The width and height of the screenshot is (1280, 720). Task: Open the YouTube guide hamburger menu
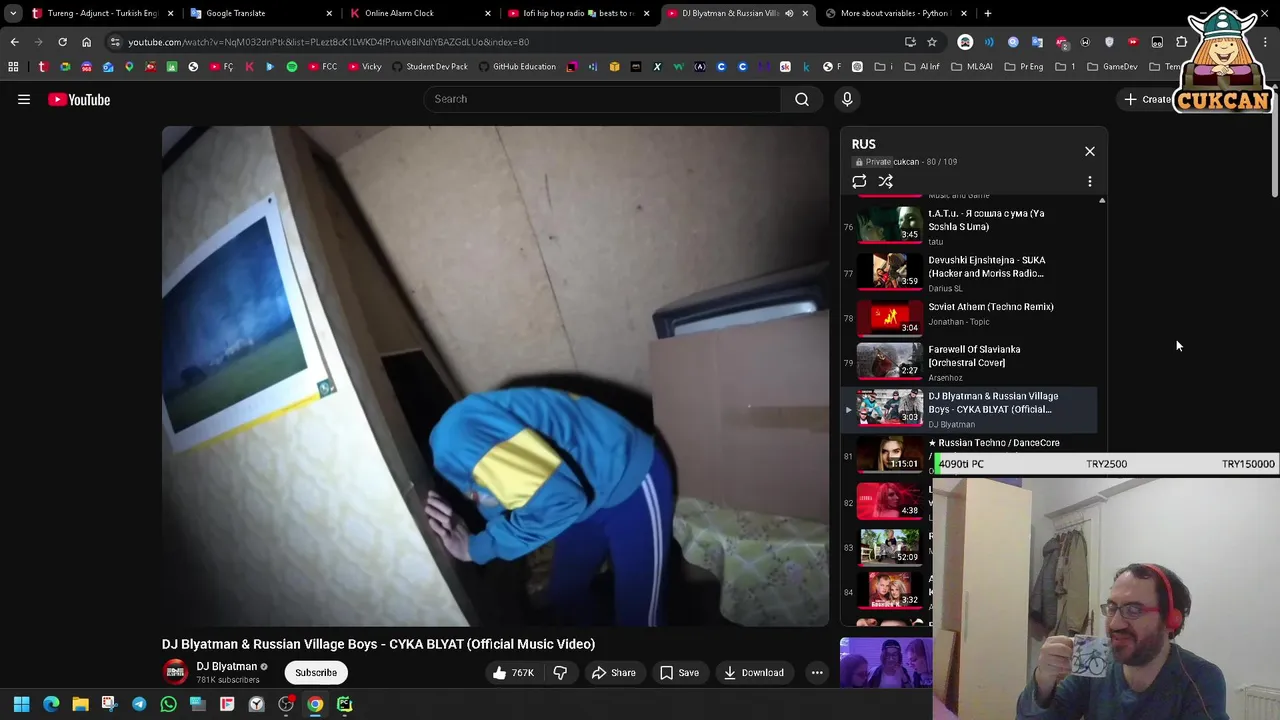tap(24, 99)
